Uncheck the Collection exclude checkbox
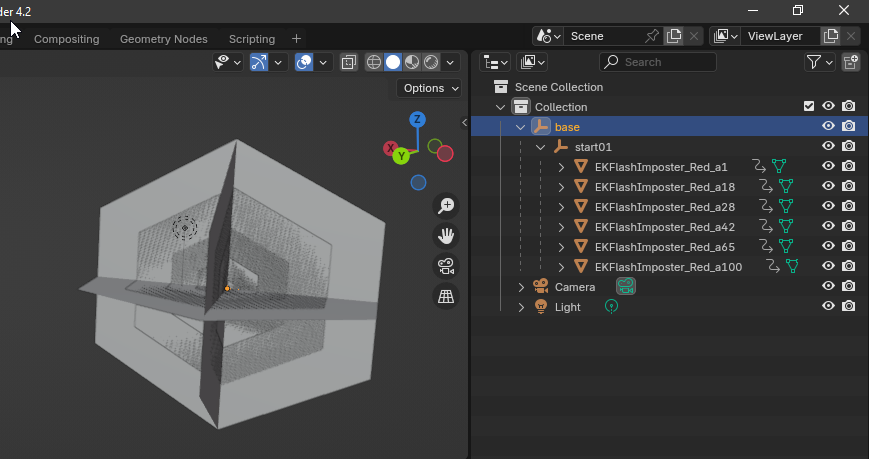The height and width of the screenshot is (459, 869). (809, 107)
